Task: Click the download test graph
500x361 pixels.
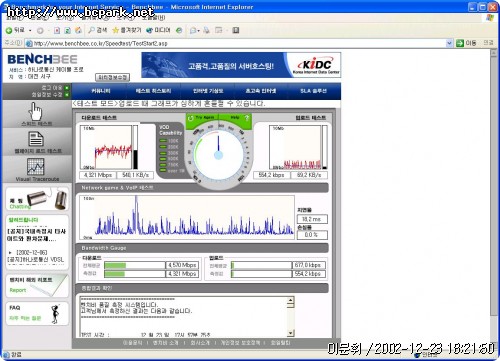Action: click(106, 147)
